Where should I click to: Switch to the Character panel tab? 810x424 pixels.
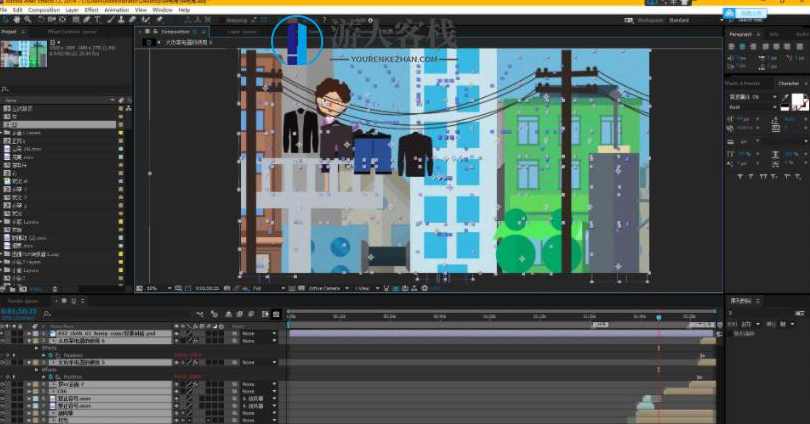pyautogui.click(x=787, y=83)
